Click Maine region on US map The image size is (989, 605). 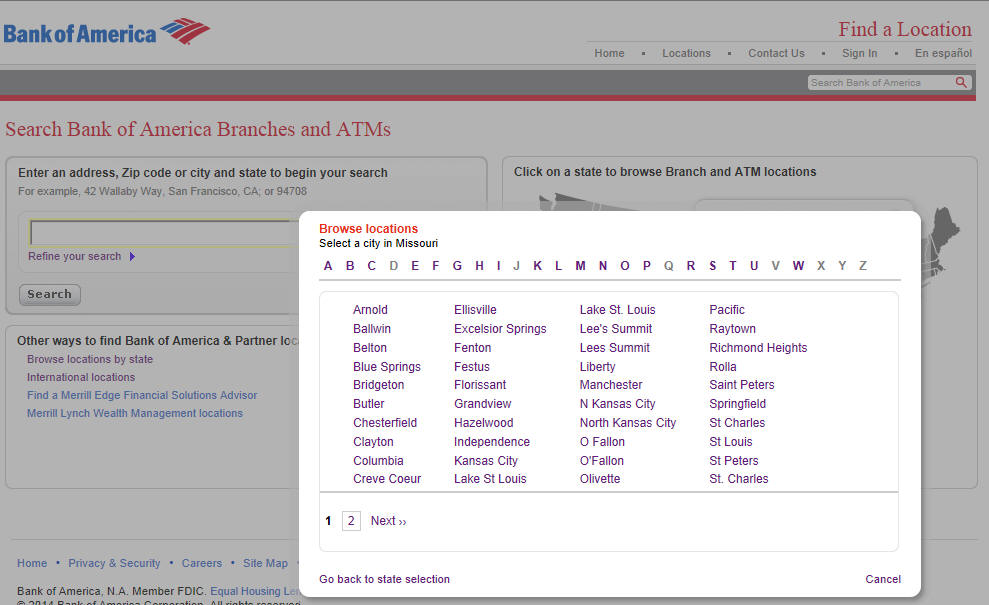coord(945,228)
